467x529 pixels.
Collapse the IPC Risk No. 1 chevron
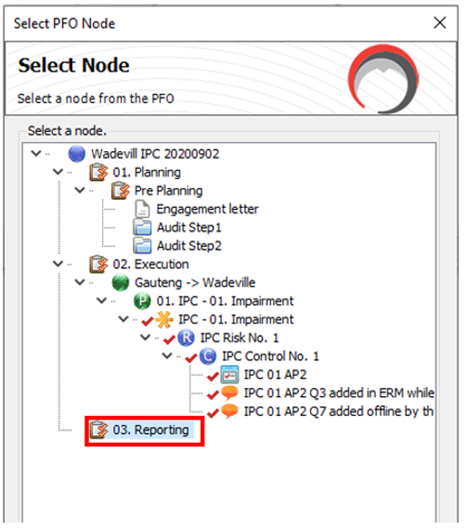145,337
